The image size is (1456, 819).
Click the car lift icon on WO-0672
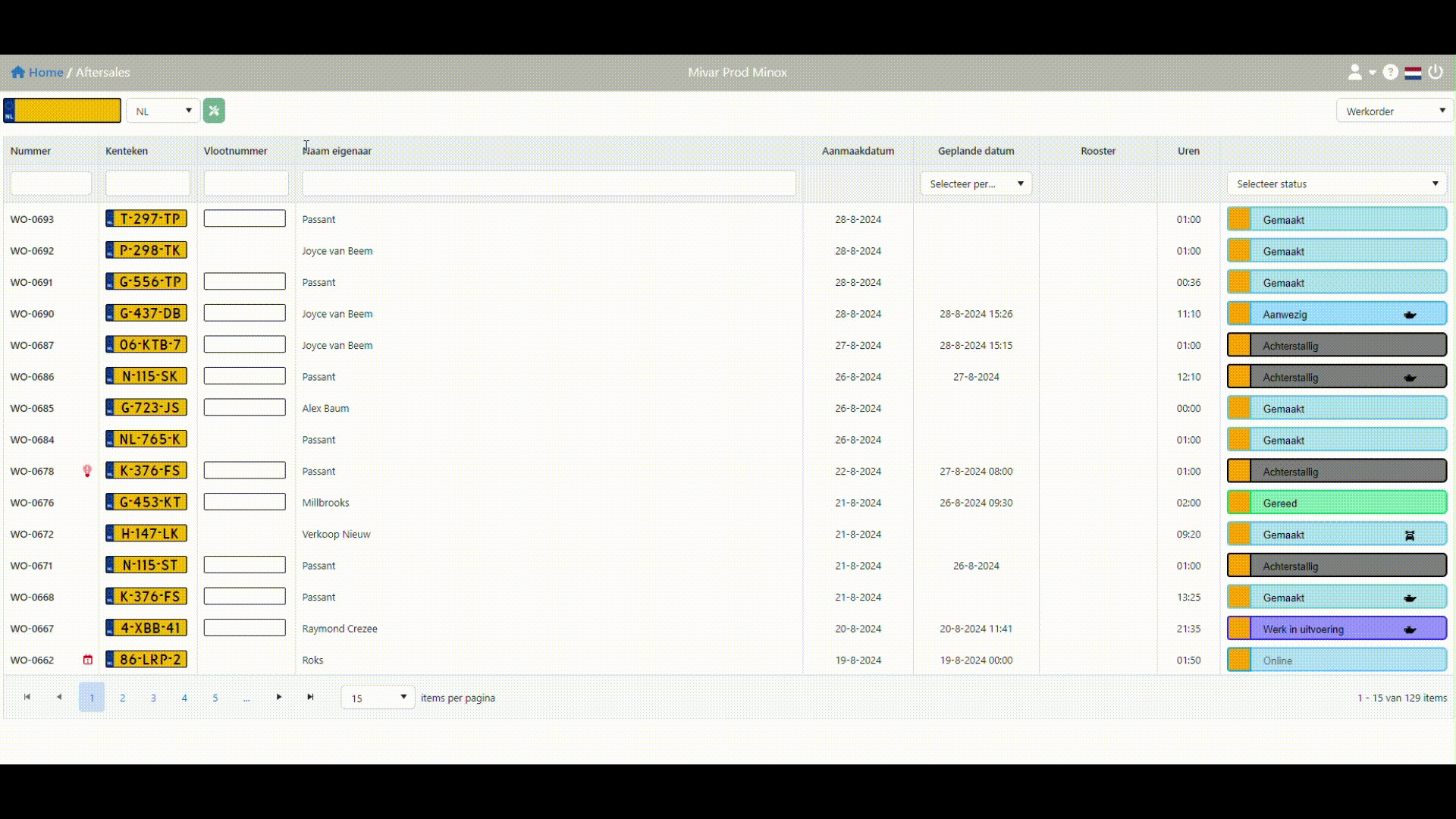(x=1410, y=535)
